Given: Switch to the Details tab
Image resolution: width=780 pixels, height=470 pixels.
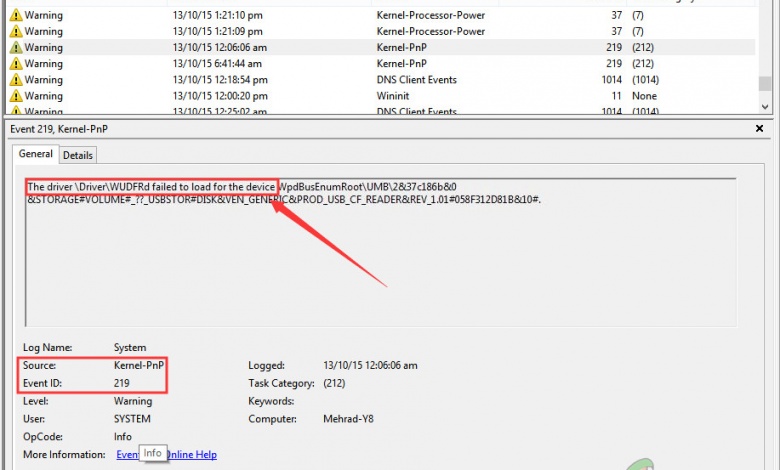Looking at the screenshot, I should [78, 155].
